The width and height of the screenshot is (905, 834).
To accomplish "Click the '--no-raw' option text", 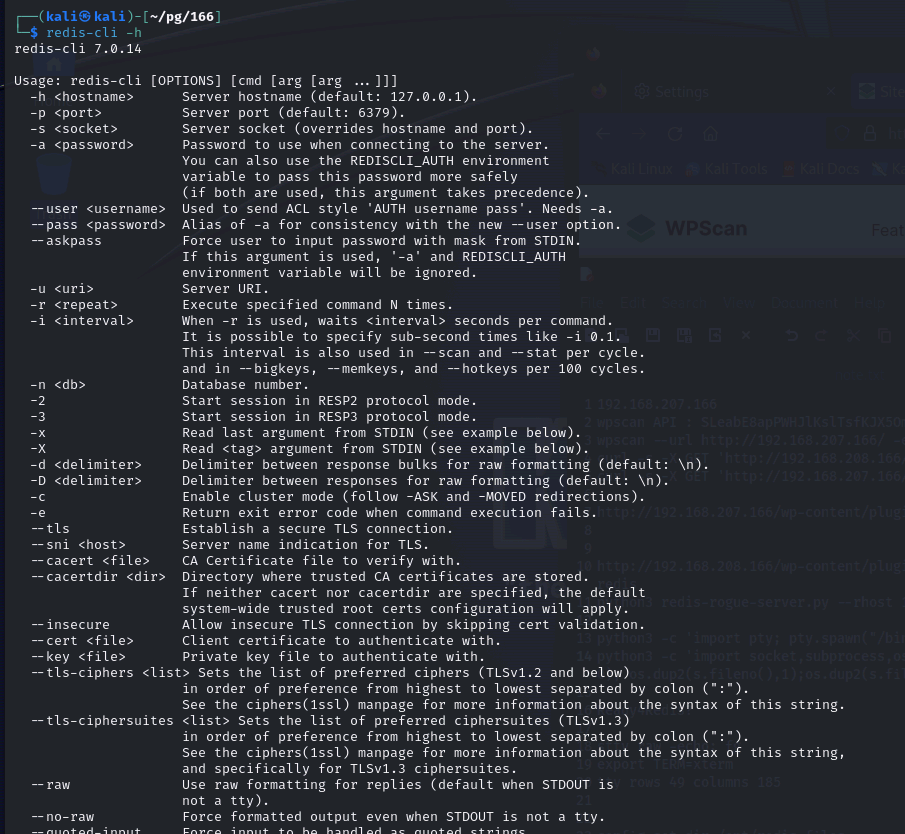I will pyautogui.click(x=62, y=817).
